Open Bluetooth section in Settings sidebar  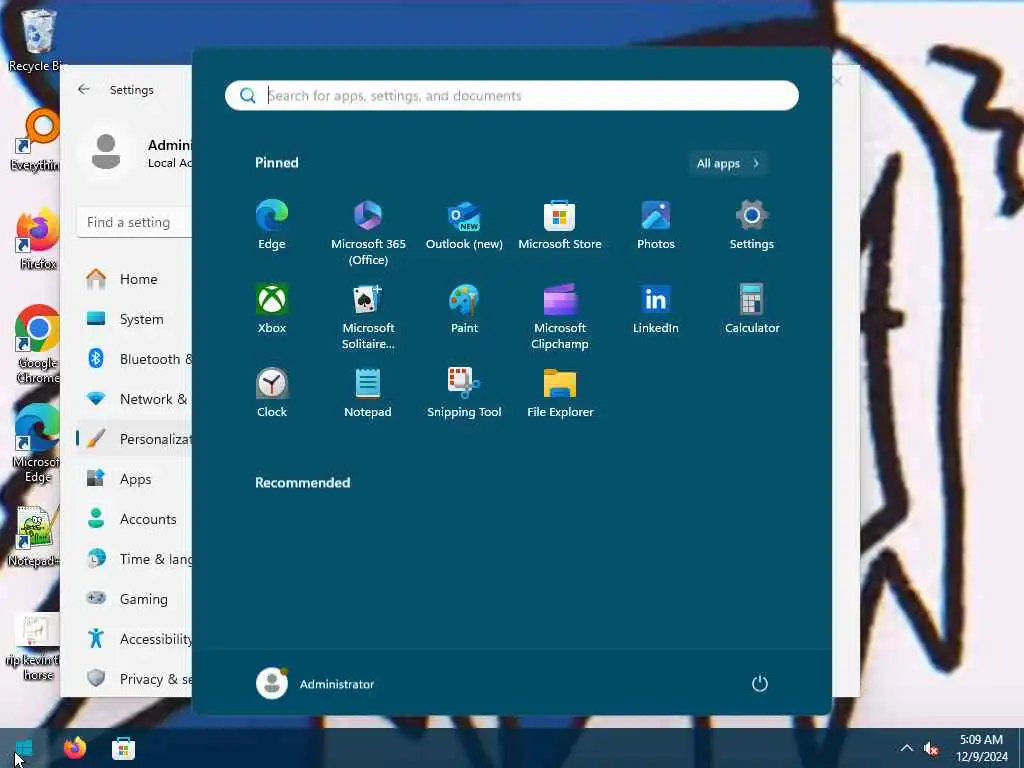click(134, 359)
